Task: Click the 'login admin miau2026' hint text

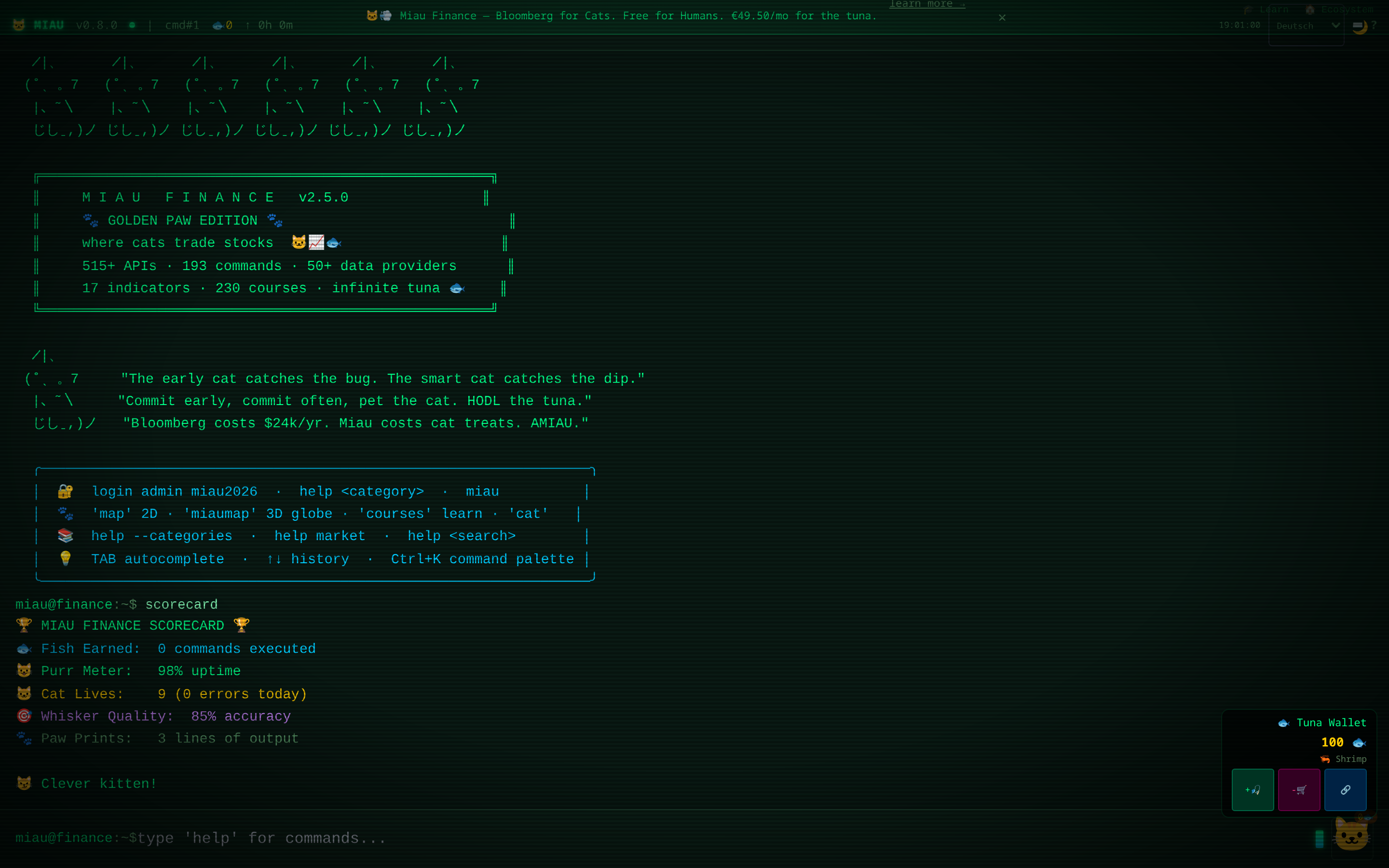Action: pos(175,491)
